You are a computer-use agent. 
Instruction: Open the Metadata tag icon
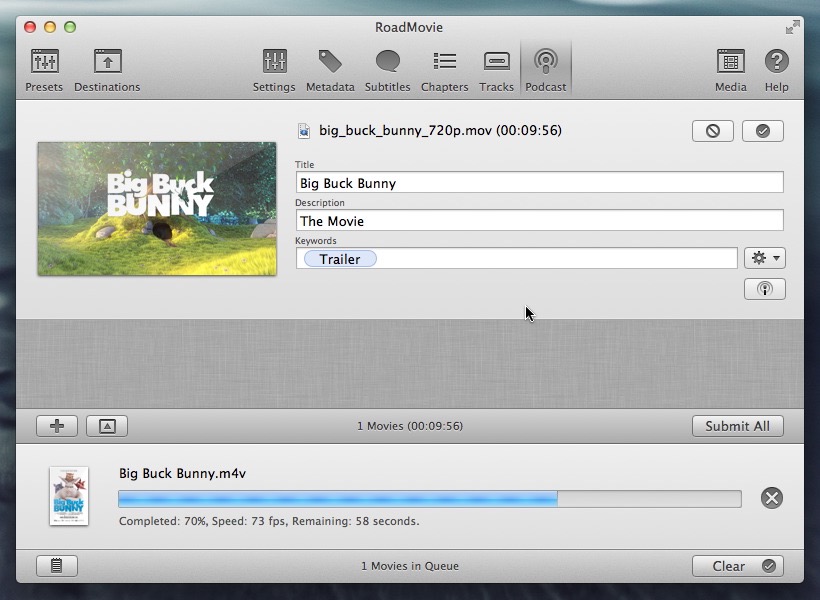click(330, 70)
